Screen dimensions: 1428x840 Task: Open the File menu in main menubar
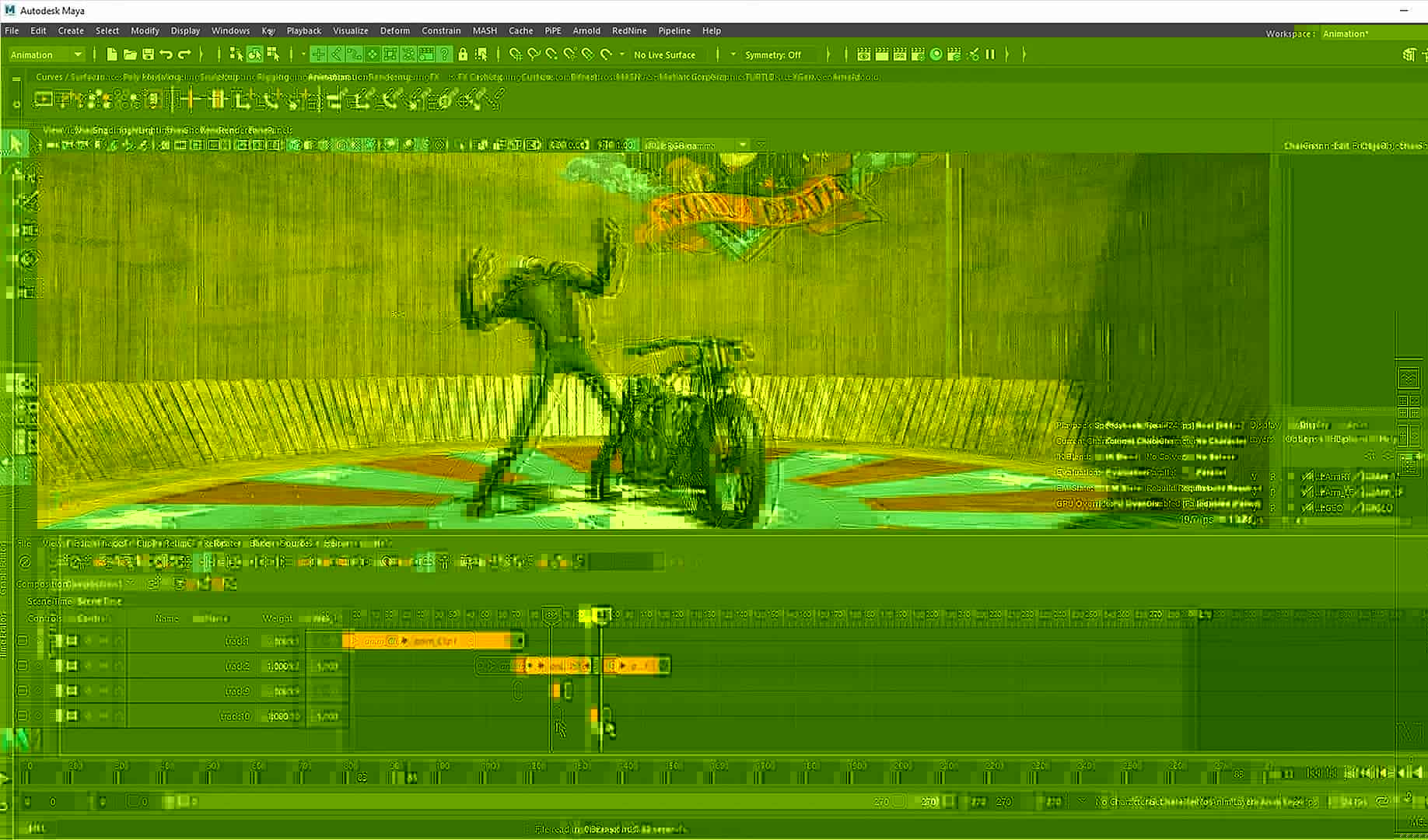tap(12, 30)
